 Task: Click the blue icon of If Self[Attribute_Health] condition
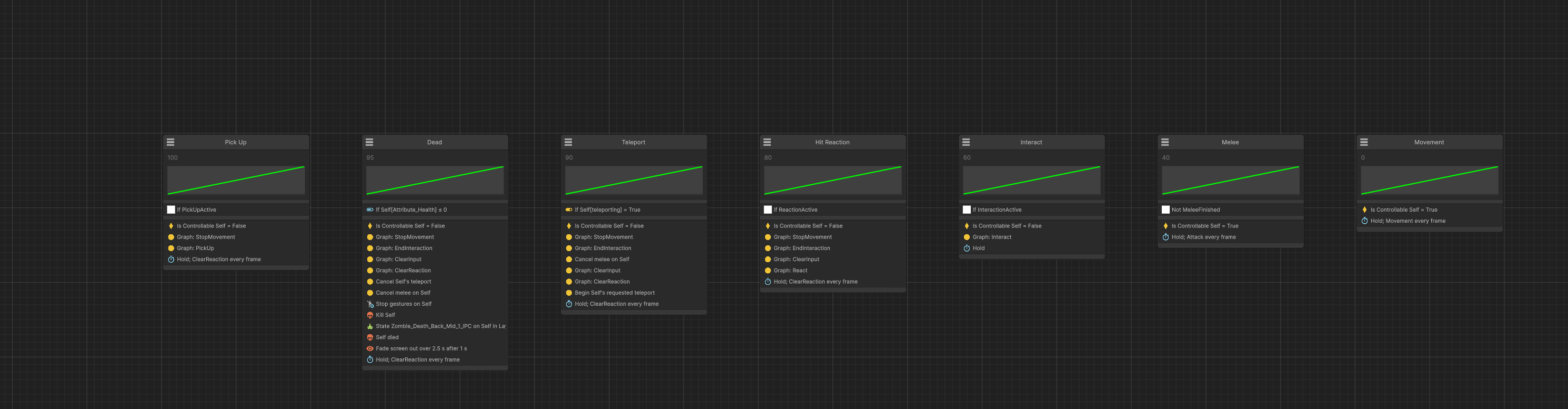tap(370, 210)
